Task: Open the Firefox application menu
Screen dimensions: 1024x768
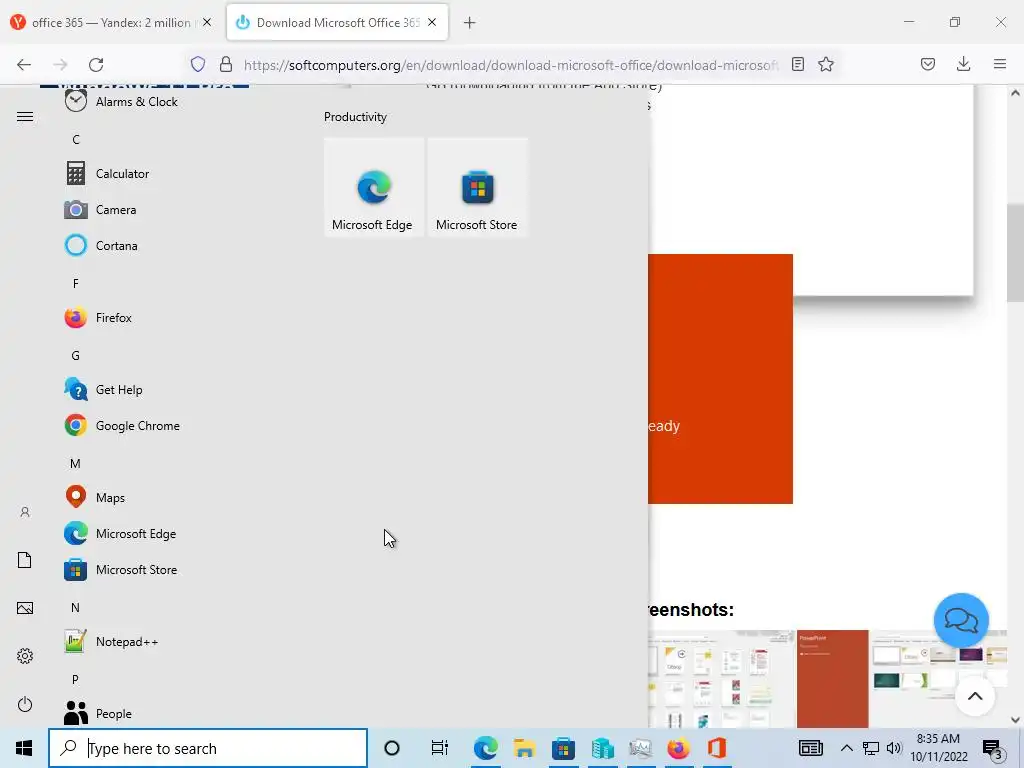Action: [1000, 65]
